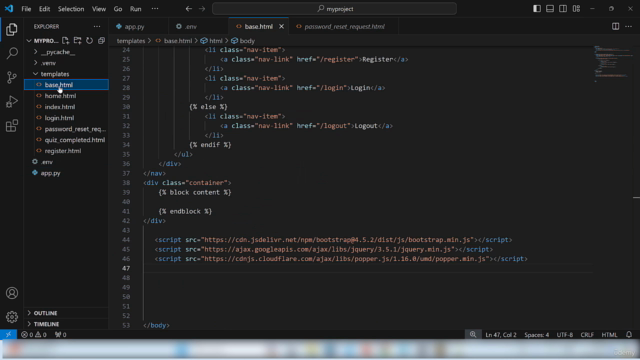Open Explorer views and more actions menu
Screen dimensions: 640x360
pyautogui.click(x=97, y=27)
